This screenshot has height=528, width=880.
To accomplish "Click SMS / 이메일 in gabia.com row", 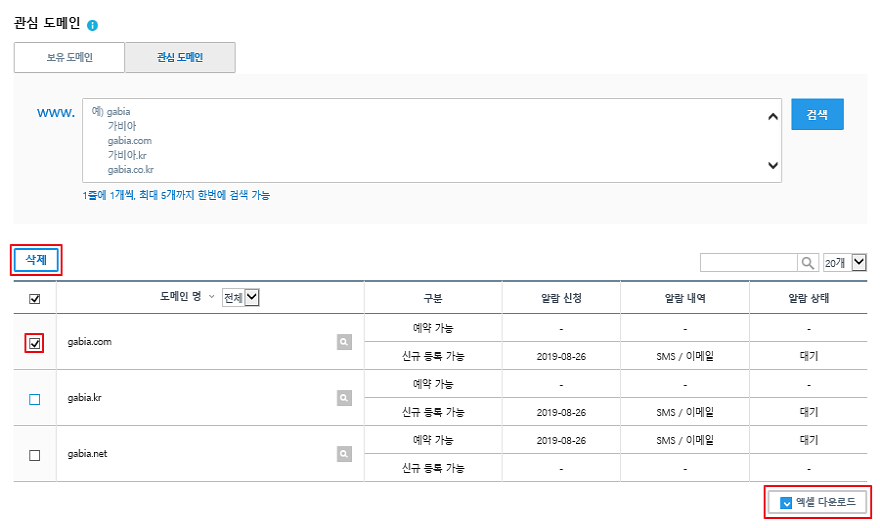I will 685,356.
